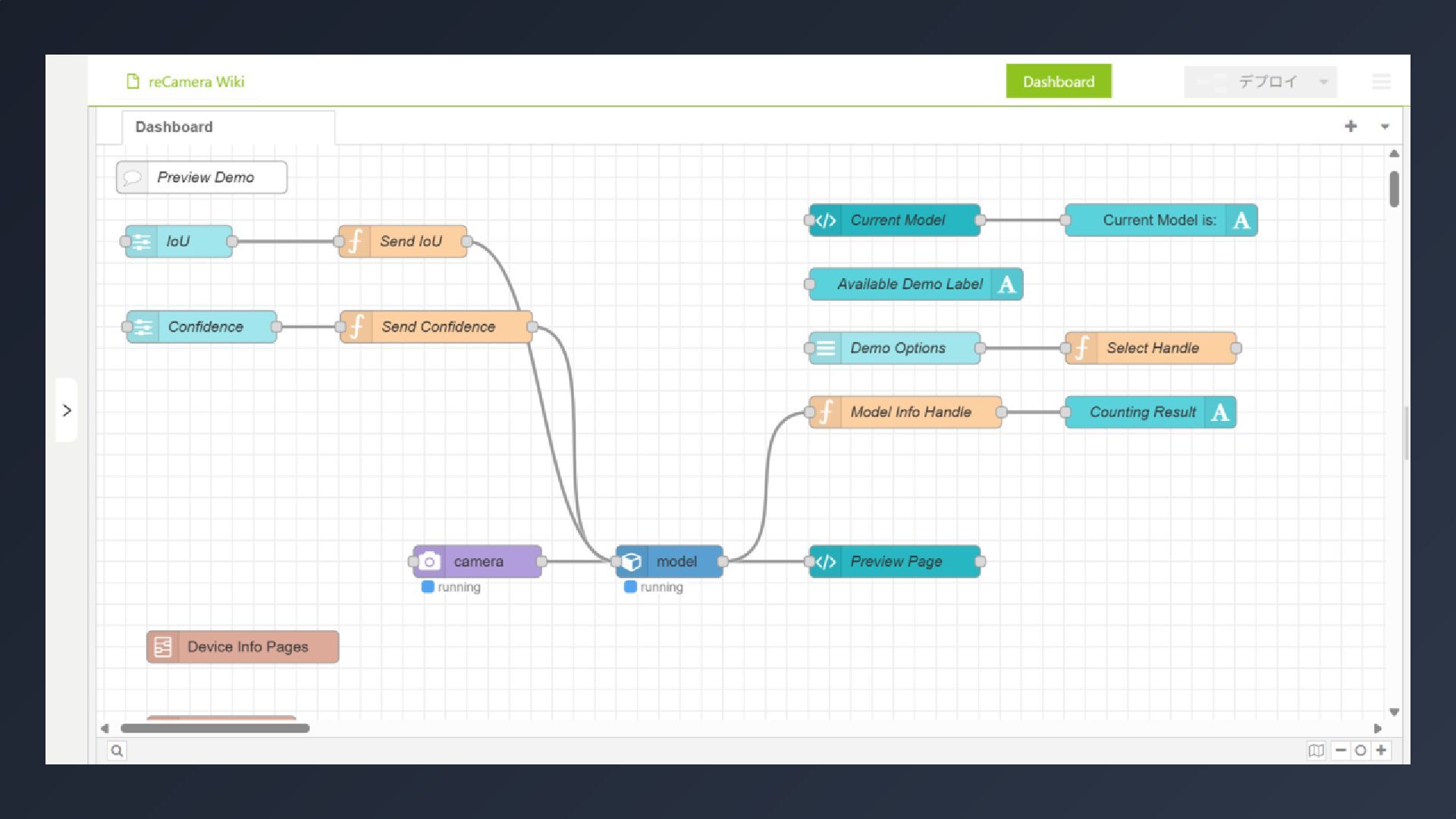1456x819 pixels.
Task: Open the flow tab list dropdown
Action: point(1385,127)
